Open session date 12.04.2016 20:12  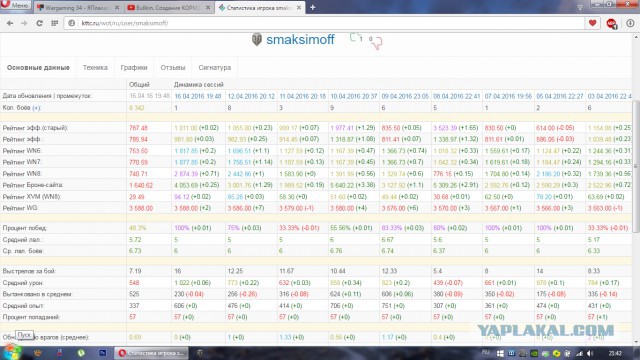coord(251,96)
